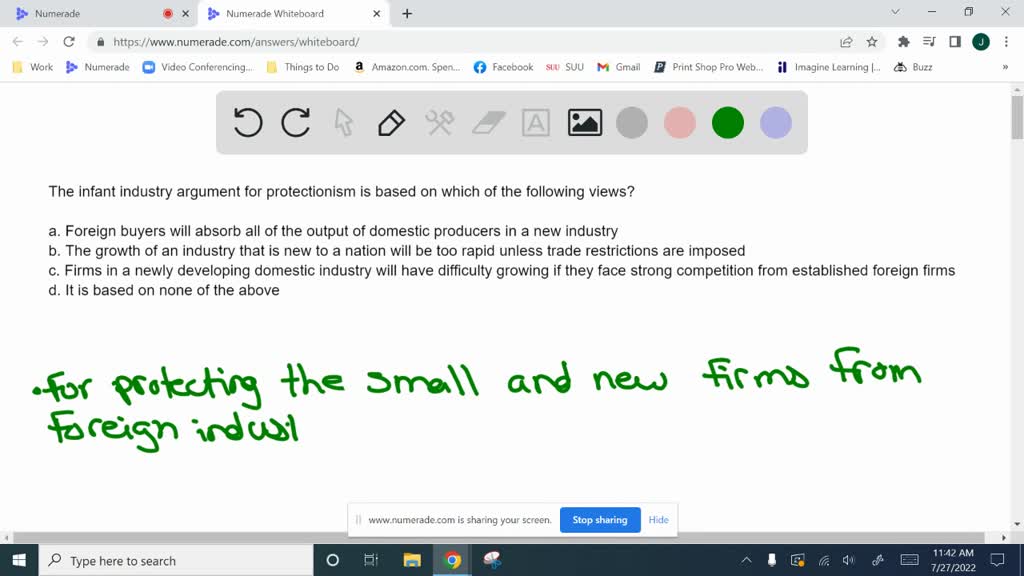Open the crossed tools settings icon
This screenshot has height=576, width=1024.
[440, 123]
